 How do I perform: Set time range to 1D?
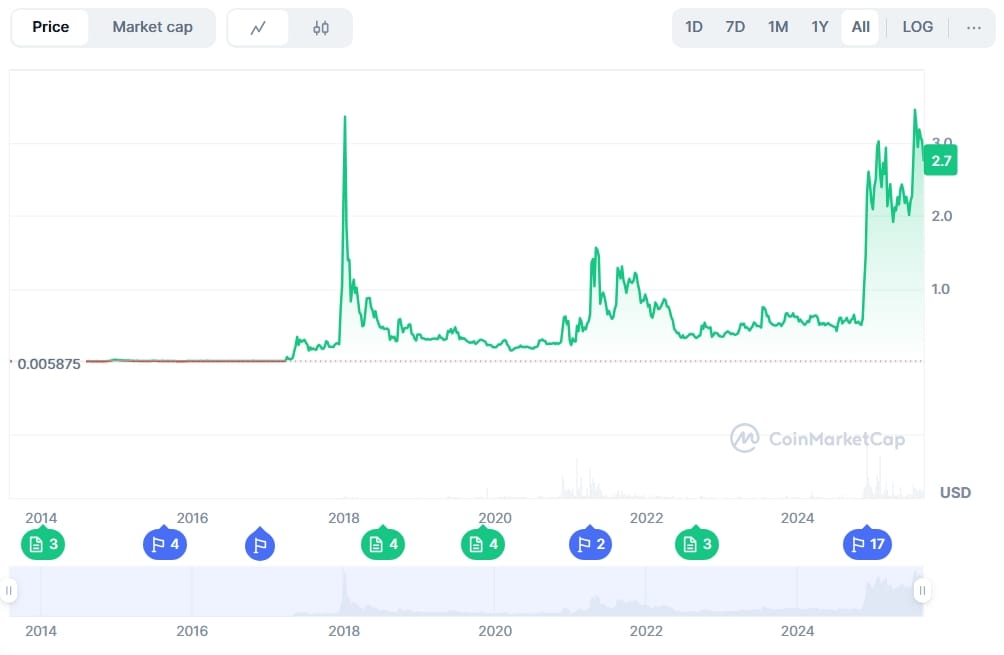pos(694,27)
